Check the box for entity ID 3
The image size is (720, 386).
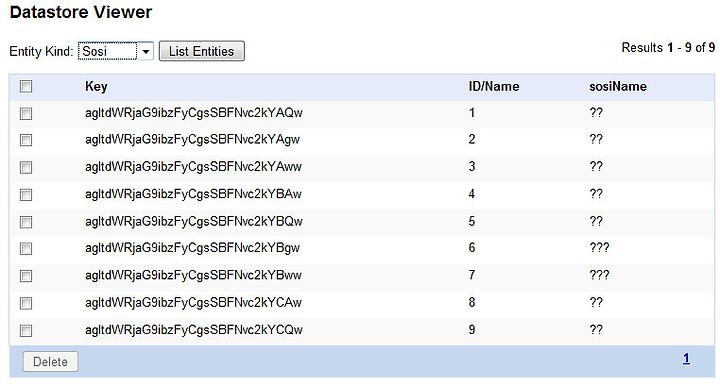click(26, 168)
